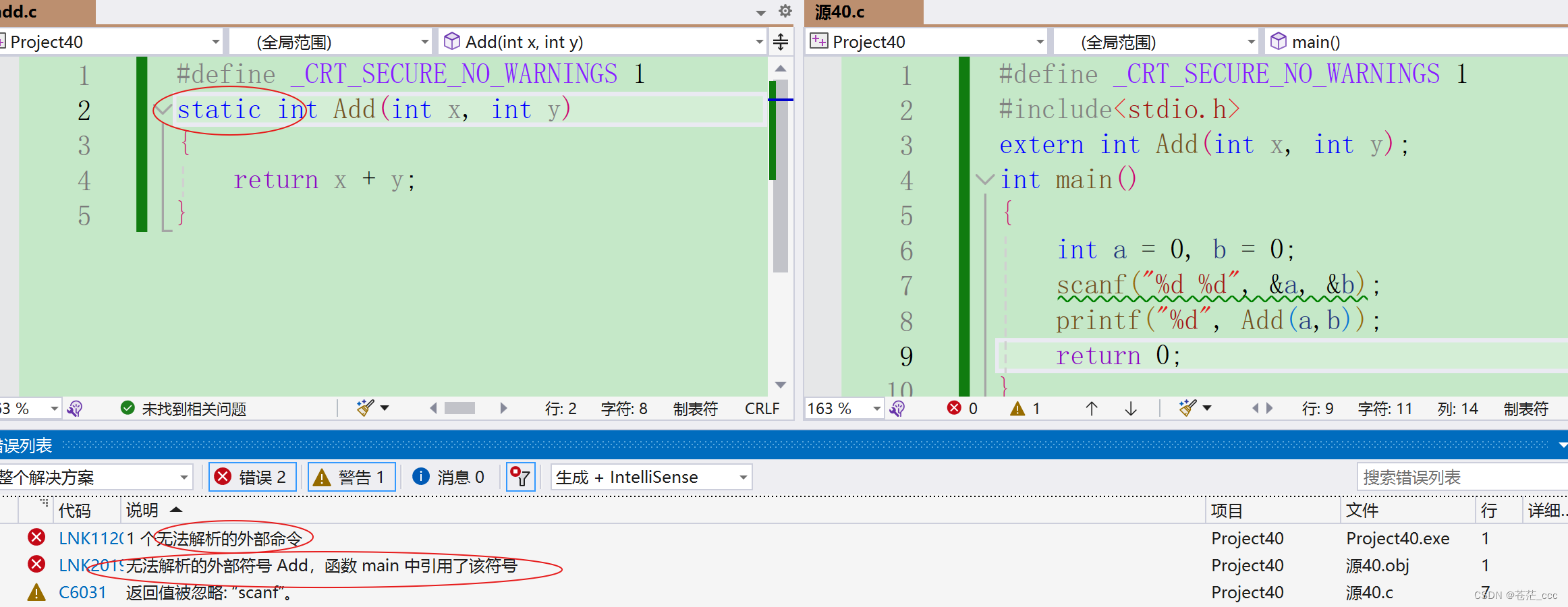1568x607 pixels.
Task: Click the 搜索错误列表 search field
Action: (x=1462, y=478)
